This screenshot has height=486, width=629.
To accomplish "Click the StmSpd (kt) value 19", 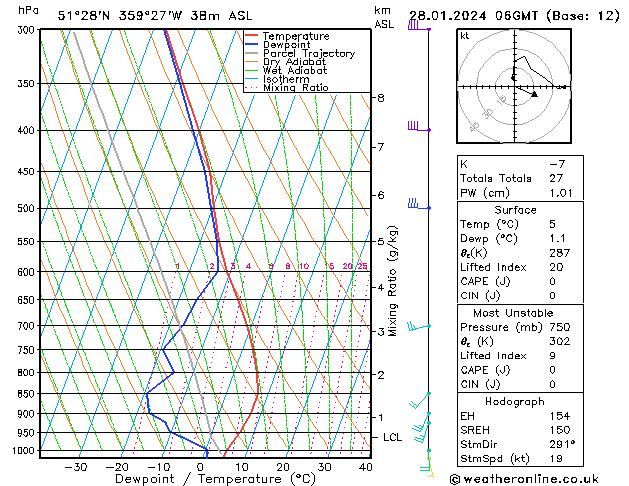I will pyautogui.click(x=556, y=459).
